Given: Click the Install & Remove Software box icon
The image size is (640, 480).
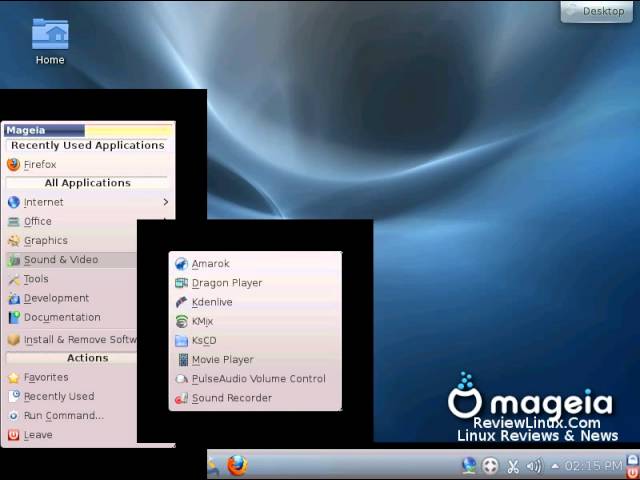Looking at the screenshot, I should pos(13,340).
